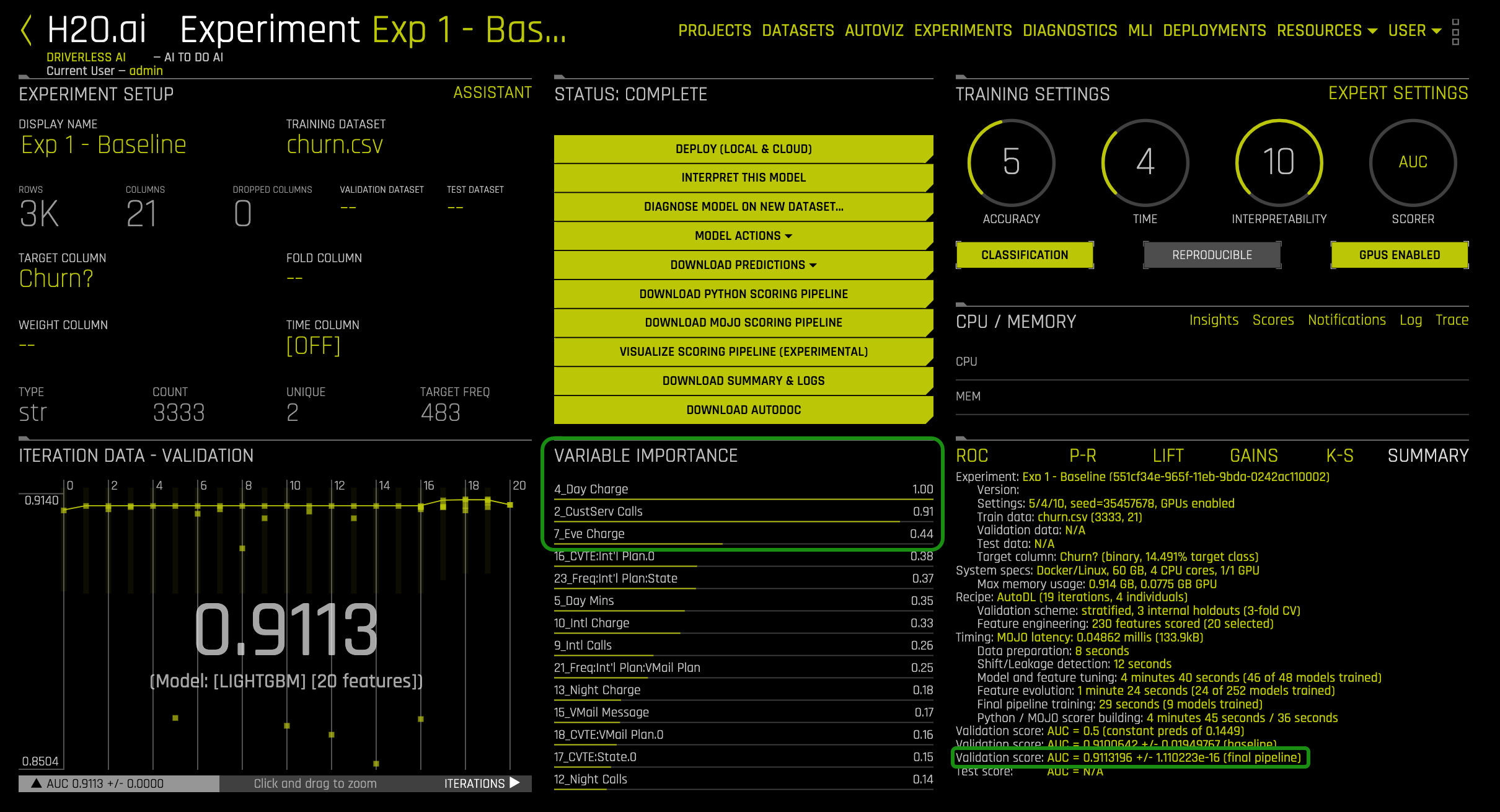Select 4_Day Charge variable importance row
1500x812 pixels.
coord(743,489)
